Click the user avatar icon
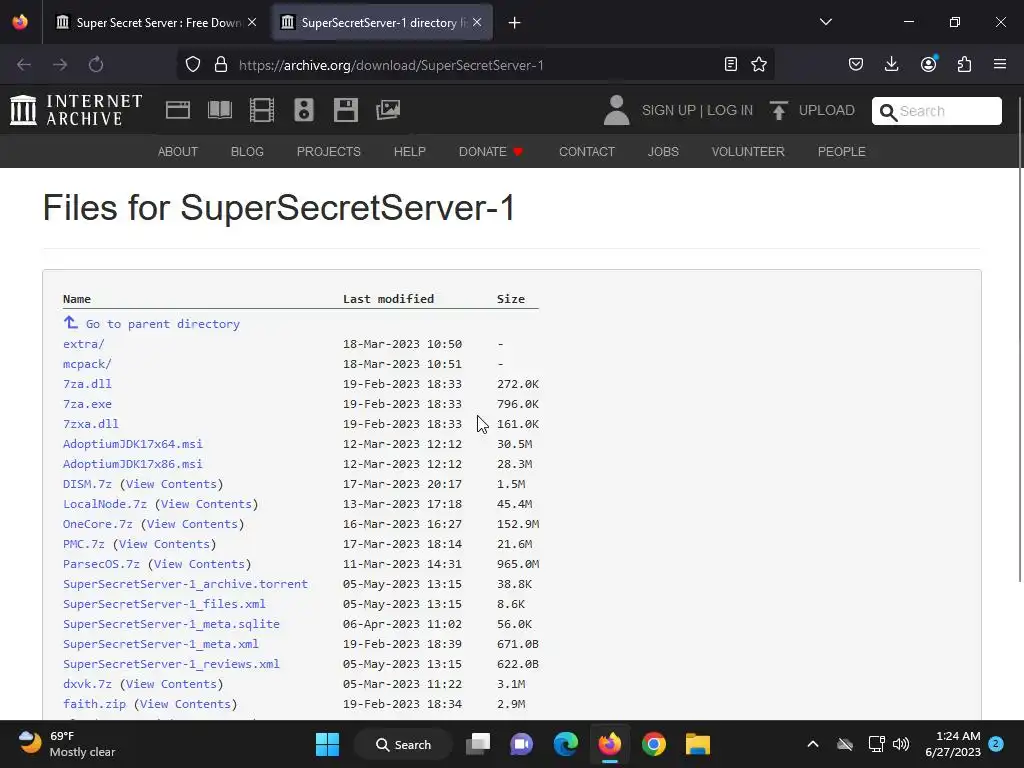Screen dimensions: 1024x768 point(616,110)
